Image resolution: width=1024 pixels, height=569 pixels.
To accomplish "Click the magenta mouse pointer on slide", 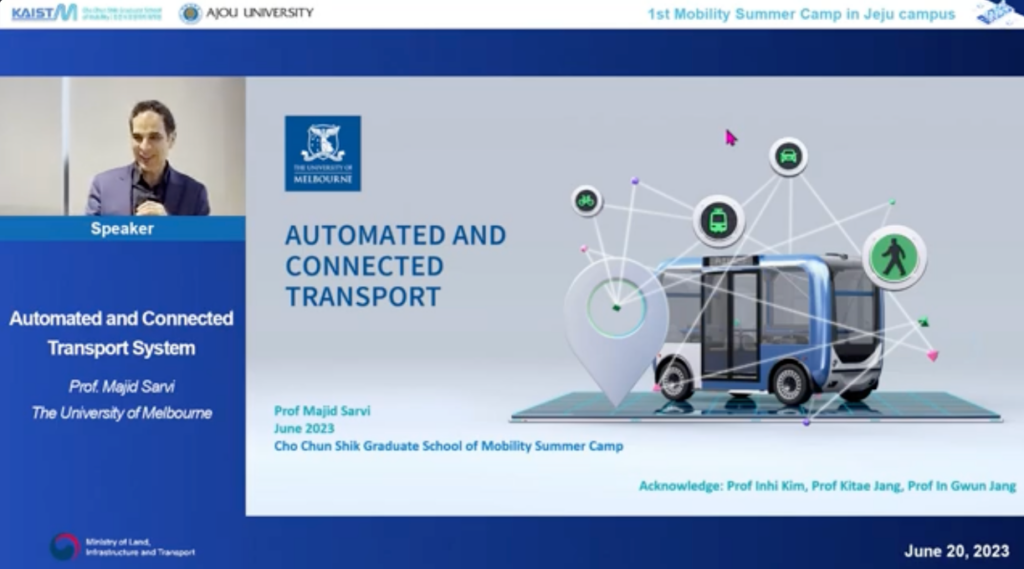I will [x=731, y=138].
